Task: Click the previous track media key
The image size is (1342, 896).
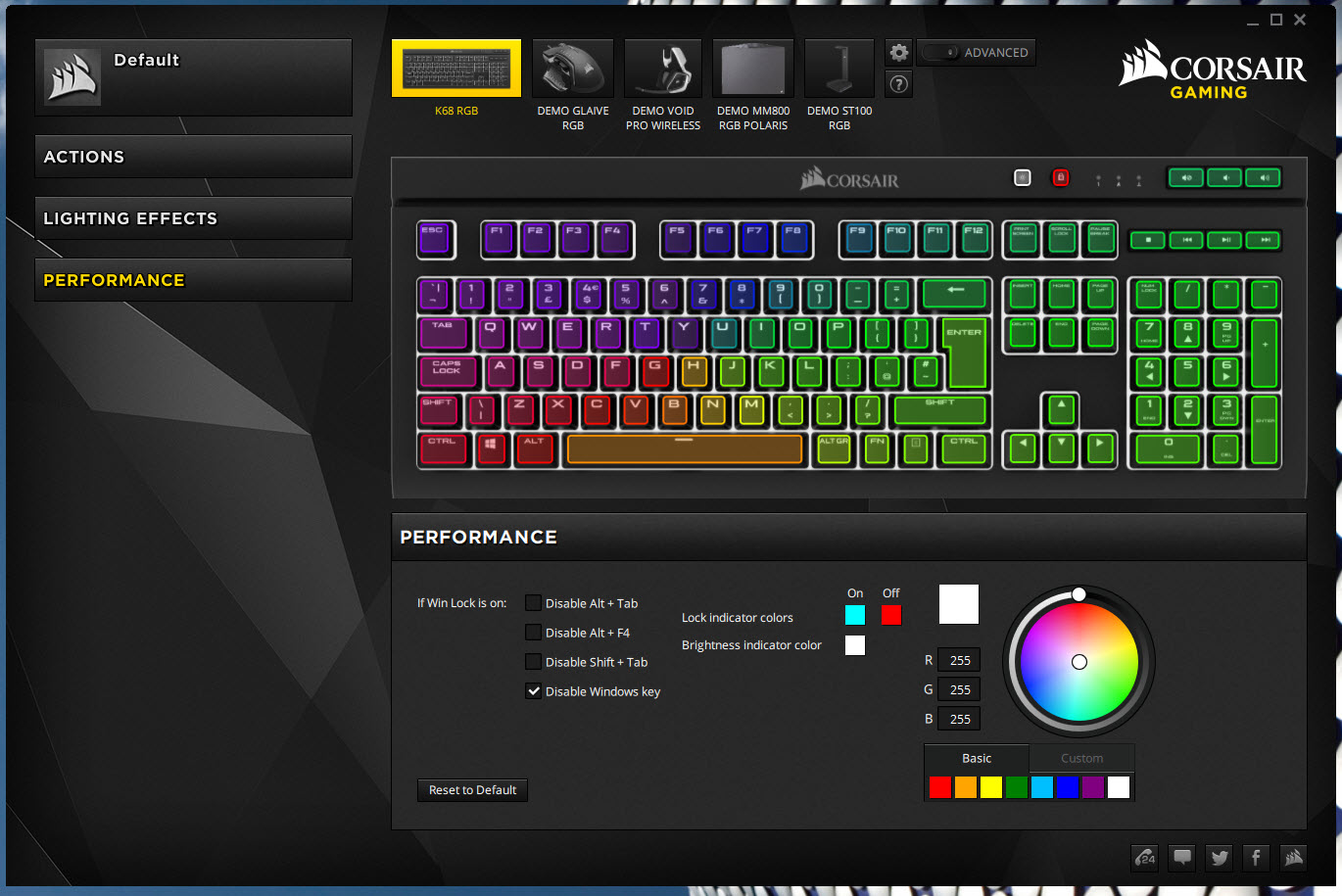Action: click(1186, 240)
